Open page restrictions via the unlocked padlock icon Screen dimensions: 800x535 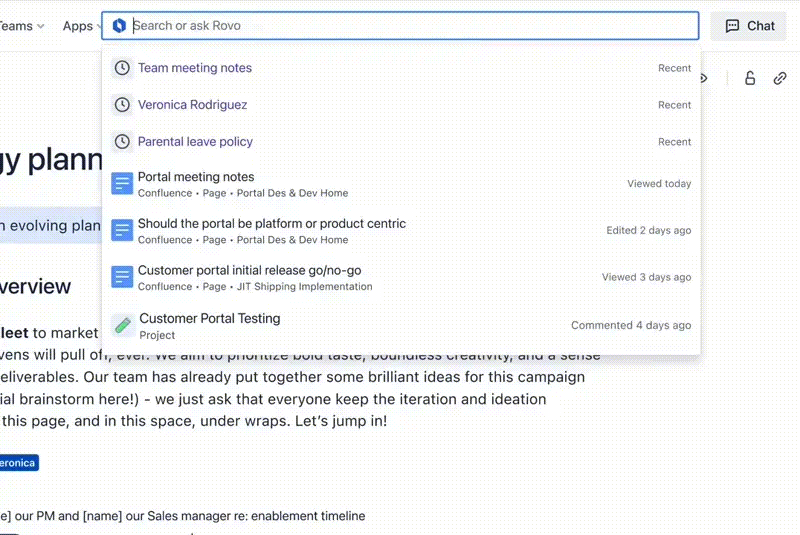[x=750, y=78]
